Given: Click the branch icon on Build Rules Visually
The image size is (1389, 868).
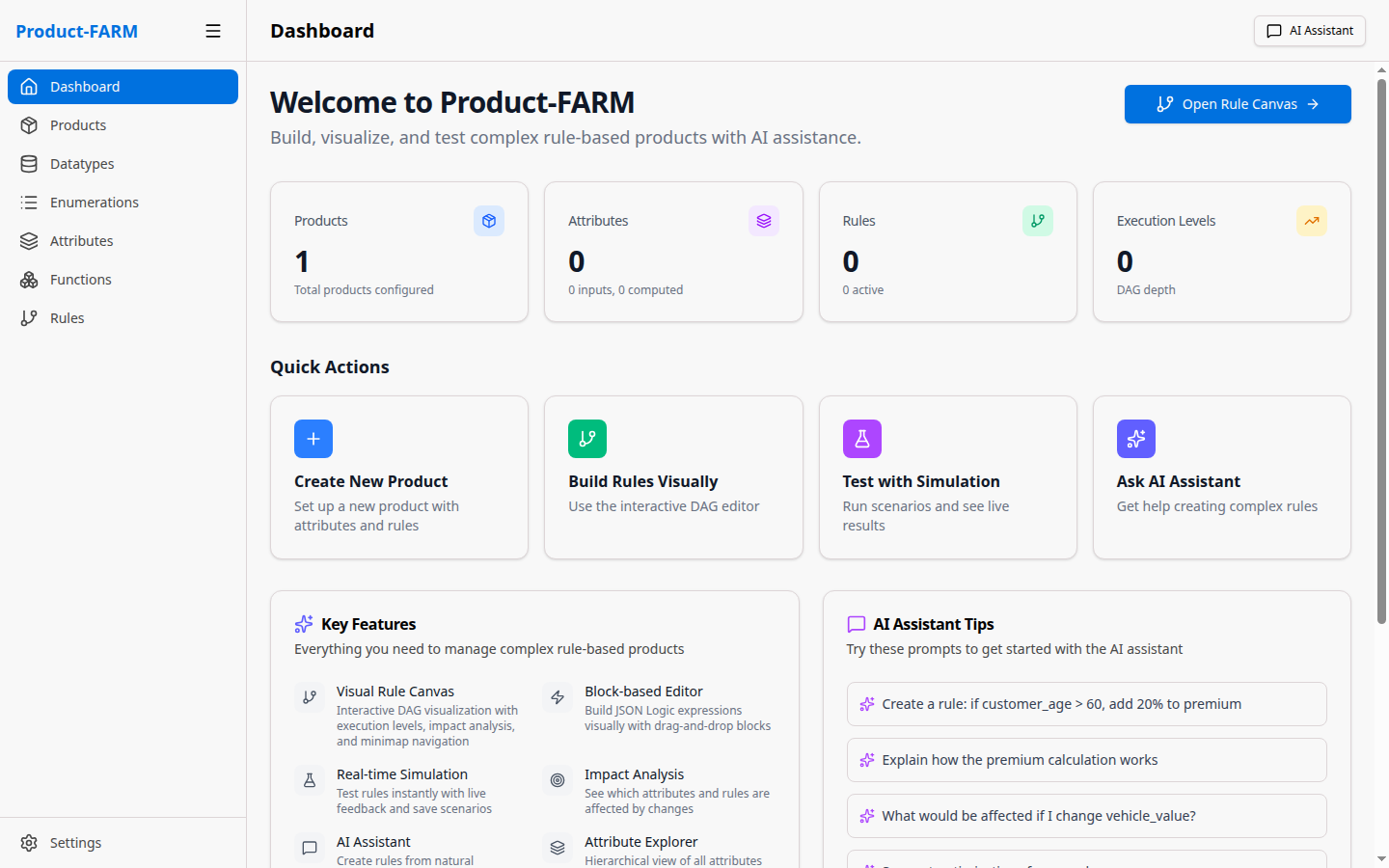Looking at the screenshot, I should pyautogui.click(x=587, y=438).
